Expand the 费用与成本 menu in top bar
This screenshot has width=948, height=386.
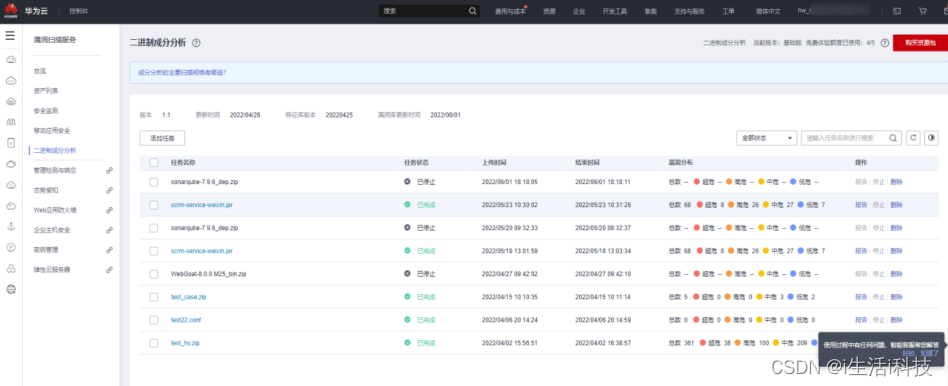click(510, 11)
